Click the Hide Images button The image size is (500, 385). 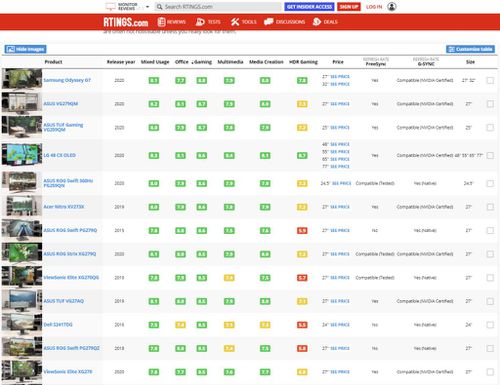(x=26, y=49)
